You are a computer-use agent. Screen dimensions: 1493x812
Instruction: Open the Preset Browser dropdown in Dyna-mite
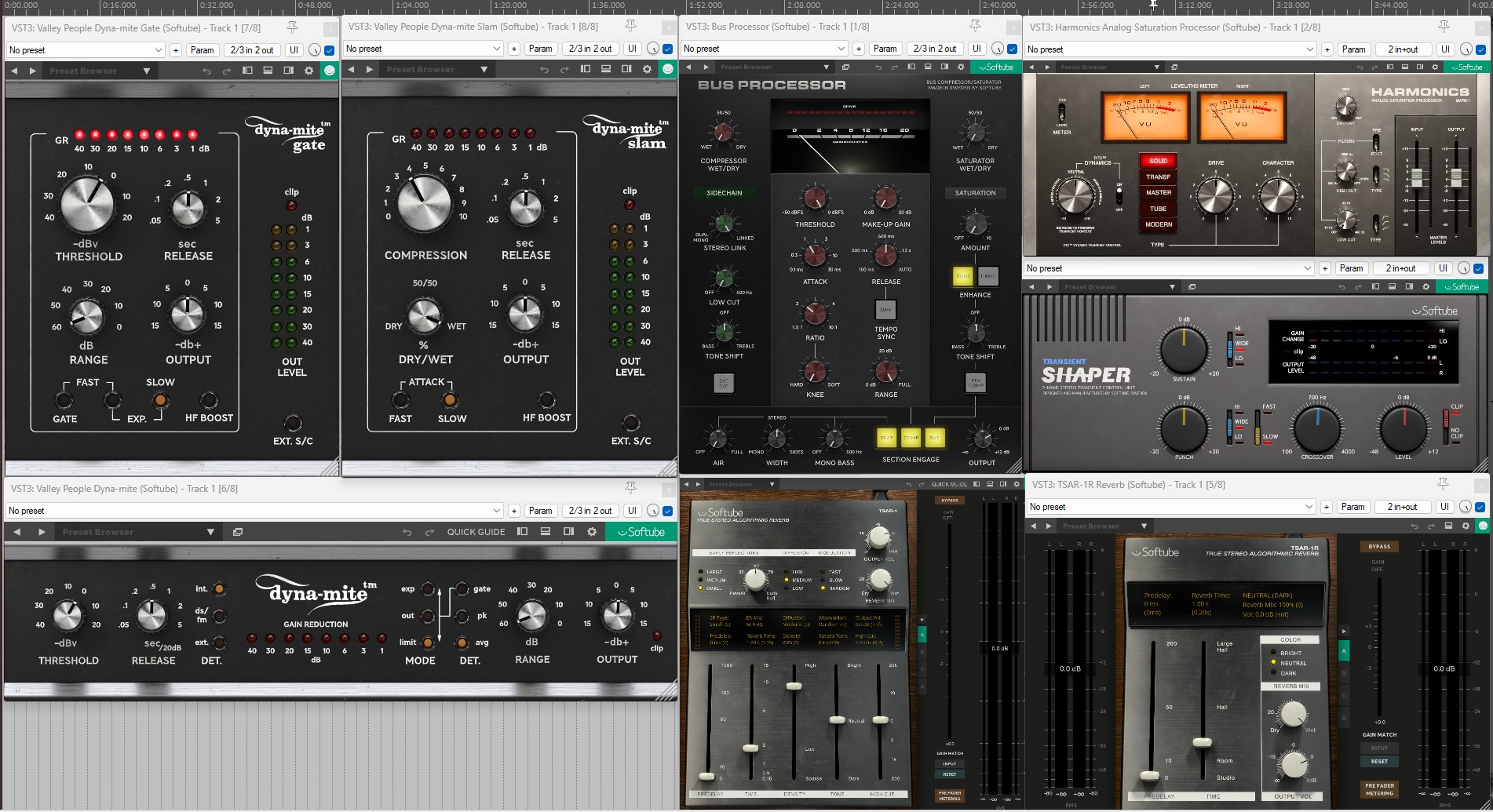coord(210,531)
